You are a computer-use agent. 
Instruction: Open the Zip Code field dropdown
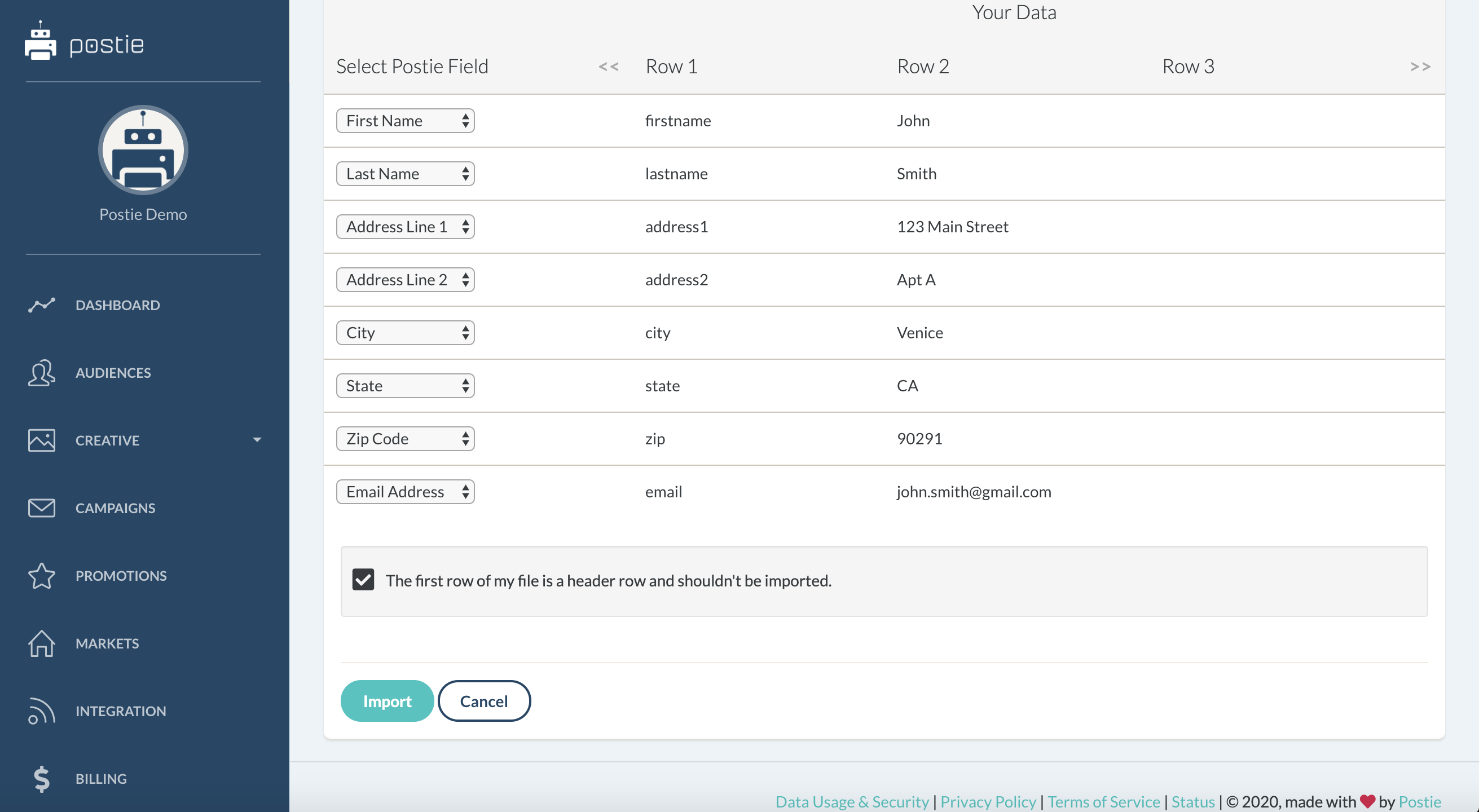click(x=405, y=438)
